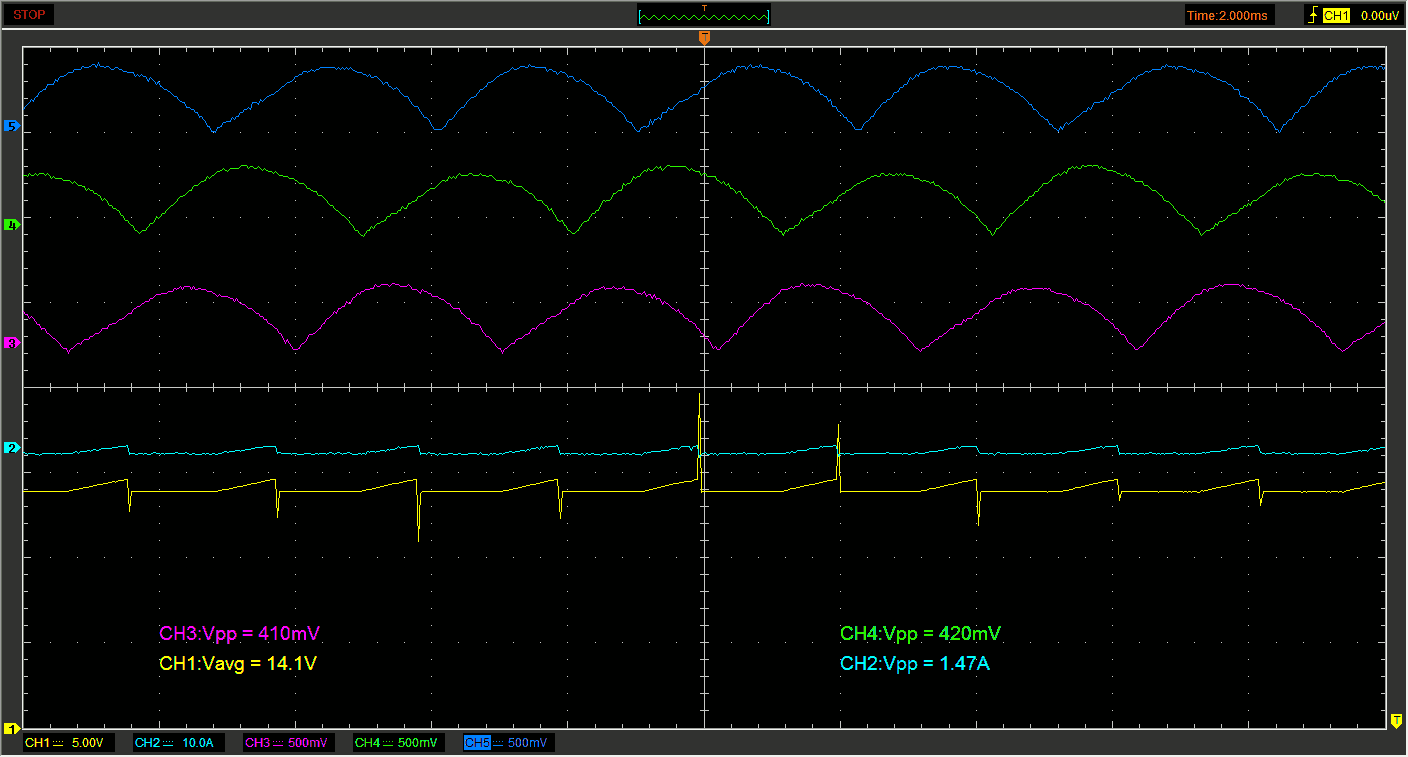Select the blue channel 5 ground marker
The width and height of the screenshot is (1408, 757).
click(x=12, y=126)
